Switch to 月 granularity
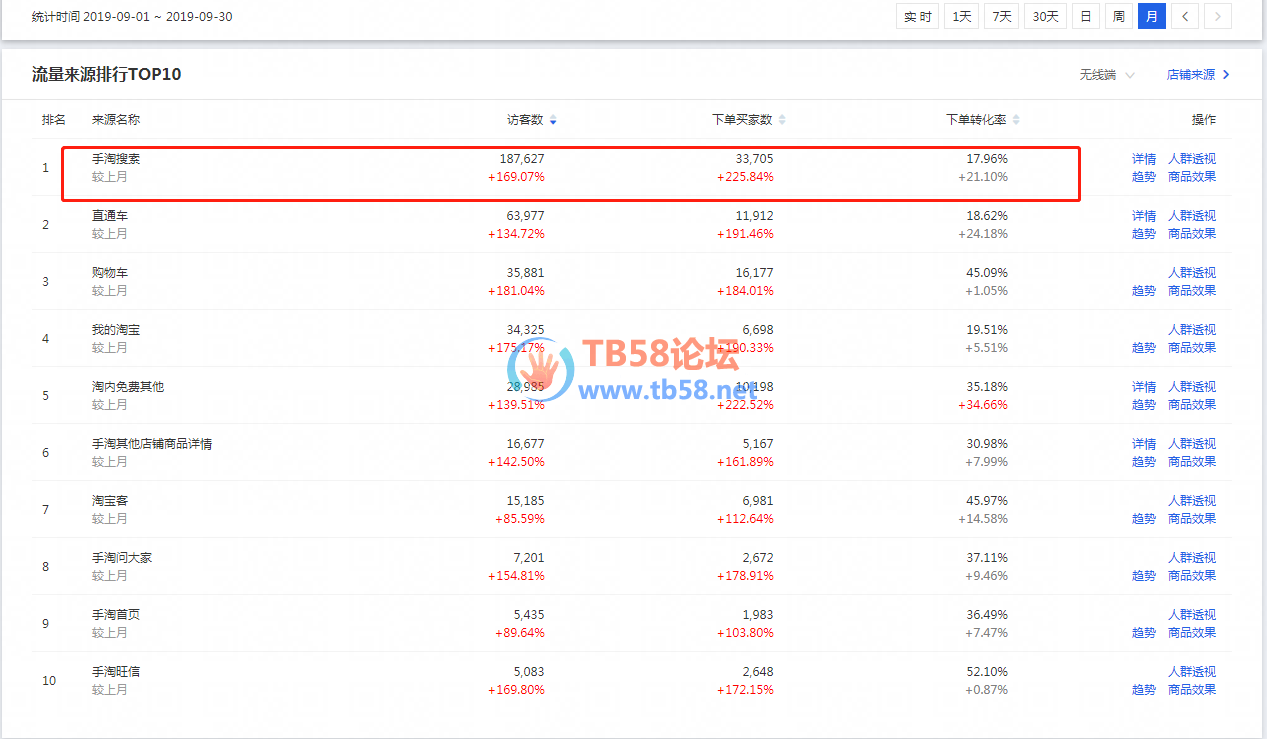The height and width of the screenshot is (739, 1267). tap(1152, 16)
